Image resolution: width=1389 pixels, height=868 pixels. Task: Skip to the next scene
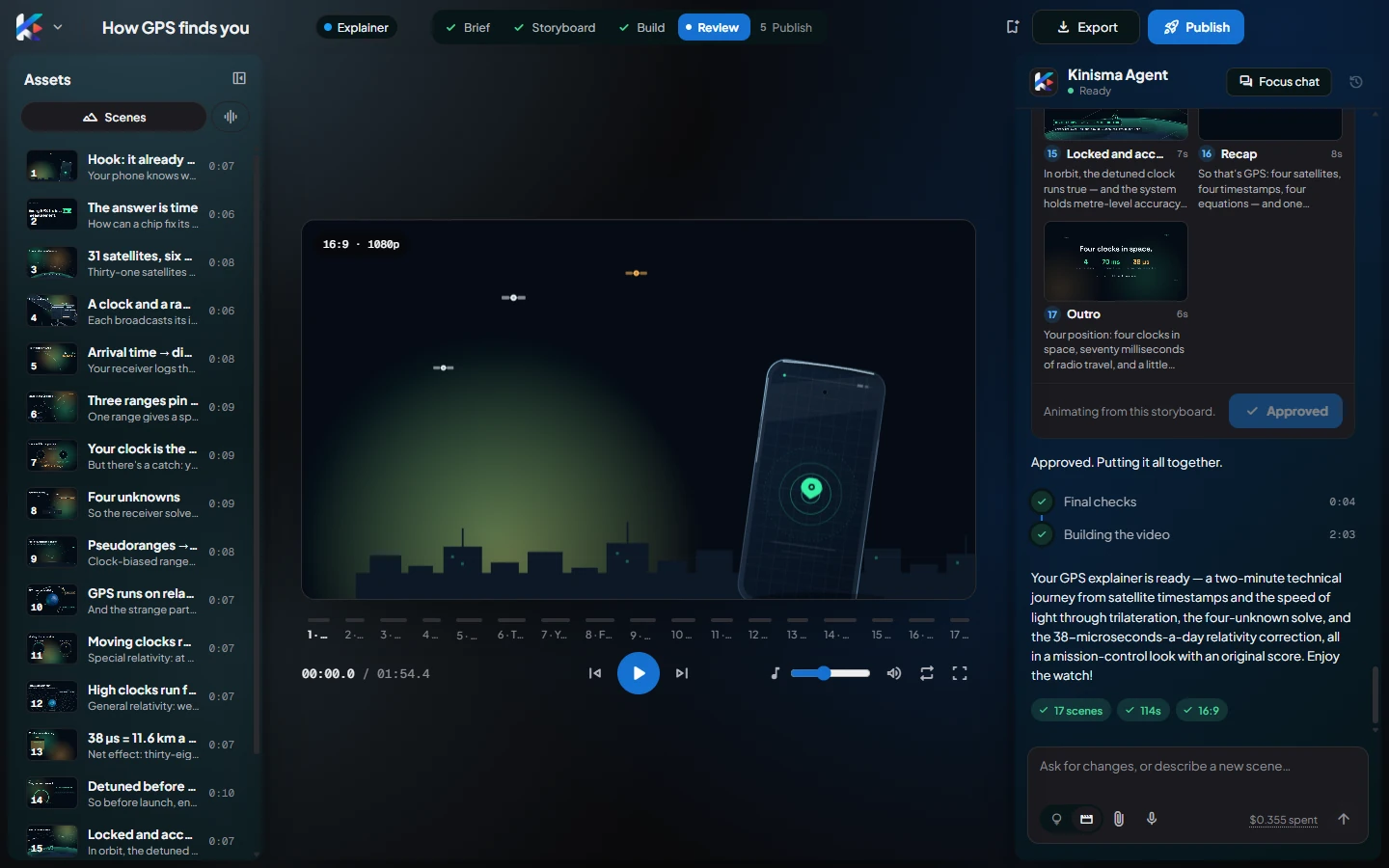[x=682, y=673]
